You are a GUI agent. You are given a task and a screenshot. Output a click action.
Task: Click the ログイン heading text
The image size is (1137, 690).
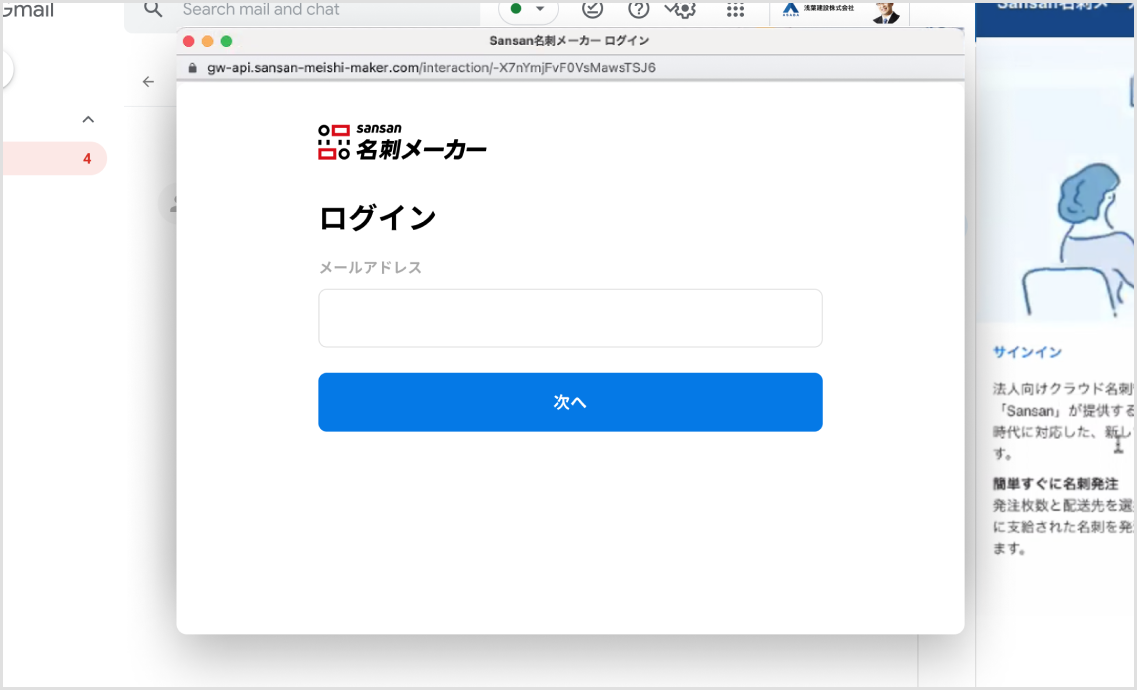pos(377,218)
